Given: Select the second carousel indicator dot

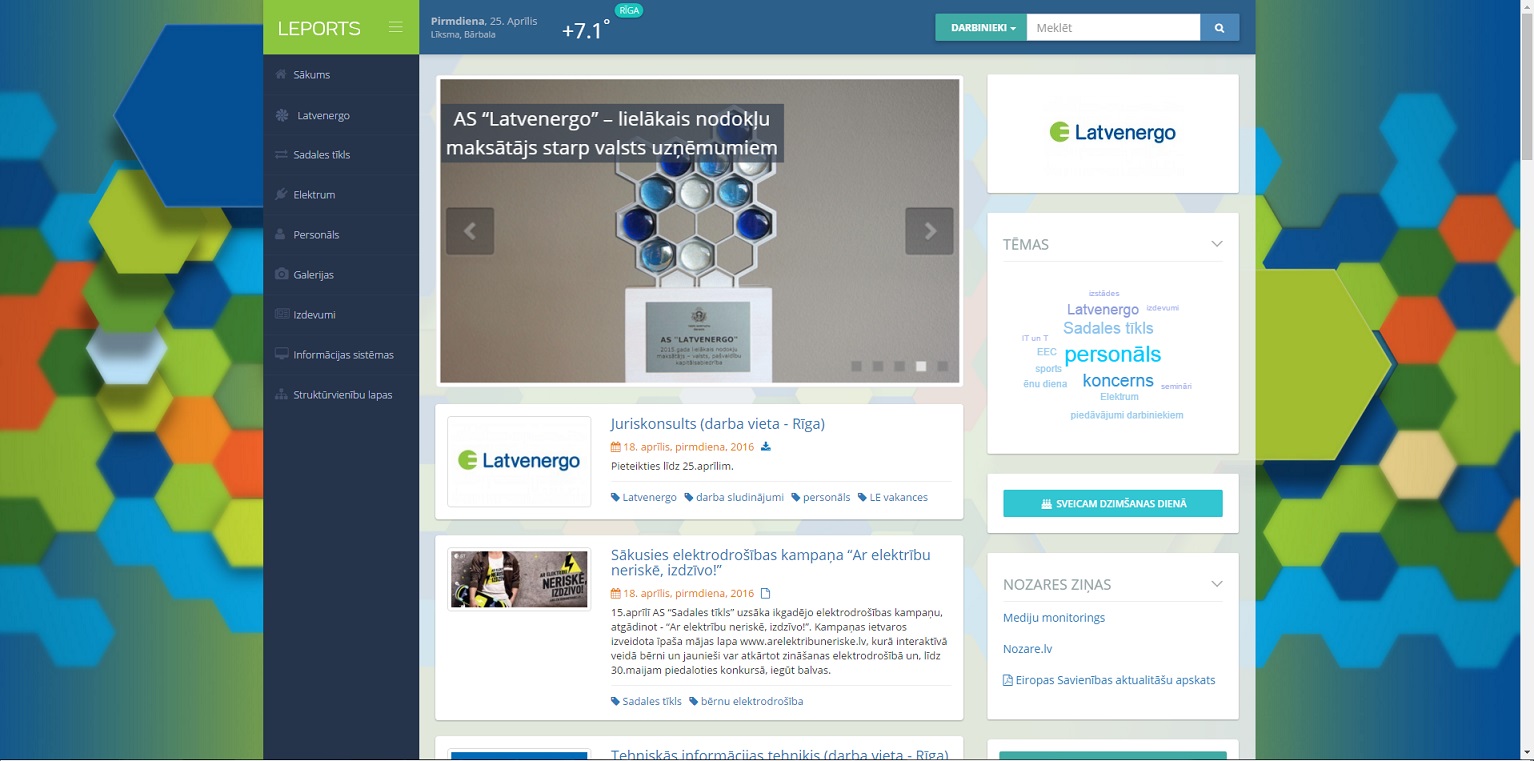Looking at the screenshot, I should click(878, 367).
